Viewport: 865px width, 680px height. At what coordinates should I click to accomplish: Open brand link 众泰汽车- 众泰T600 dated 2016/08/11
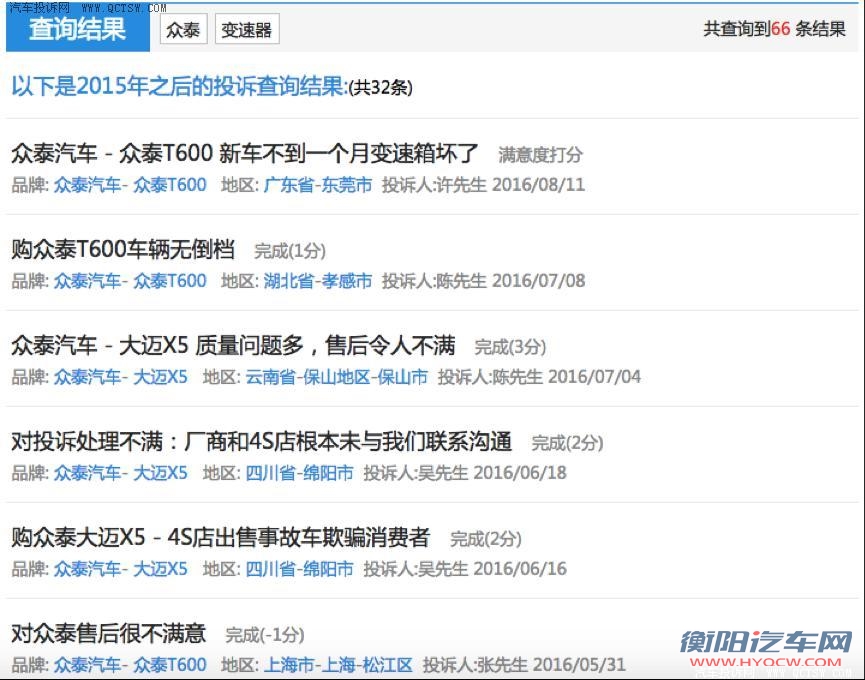pyautogui.click(x=130, y=185)
